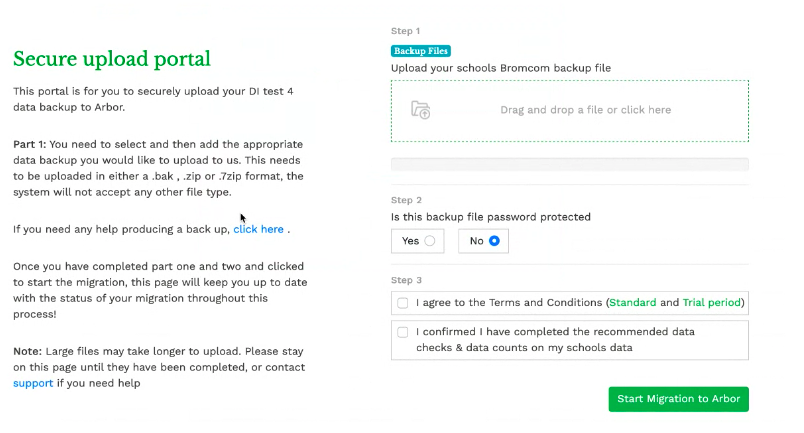The width and height of the screenshot is (804, 433).
Task: Select Yes for password protected backup
Action: point(430,241)
